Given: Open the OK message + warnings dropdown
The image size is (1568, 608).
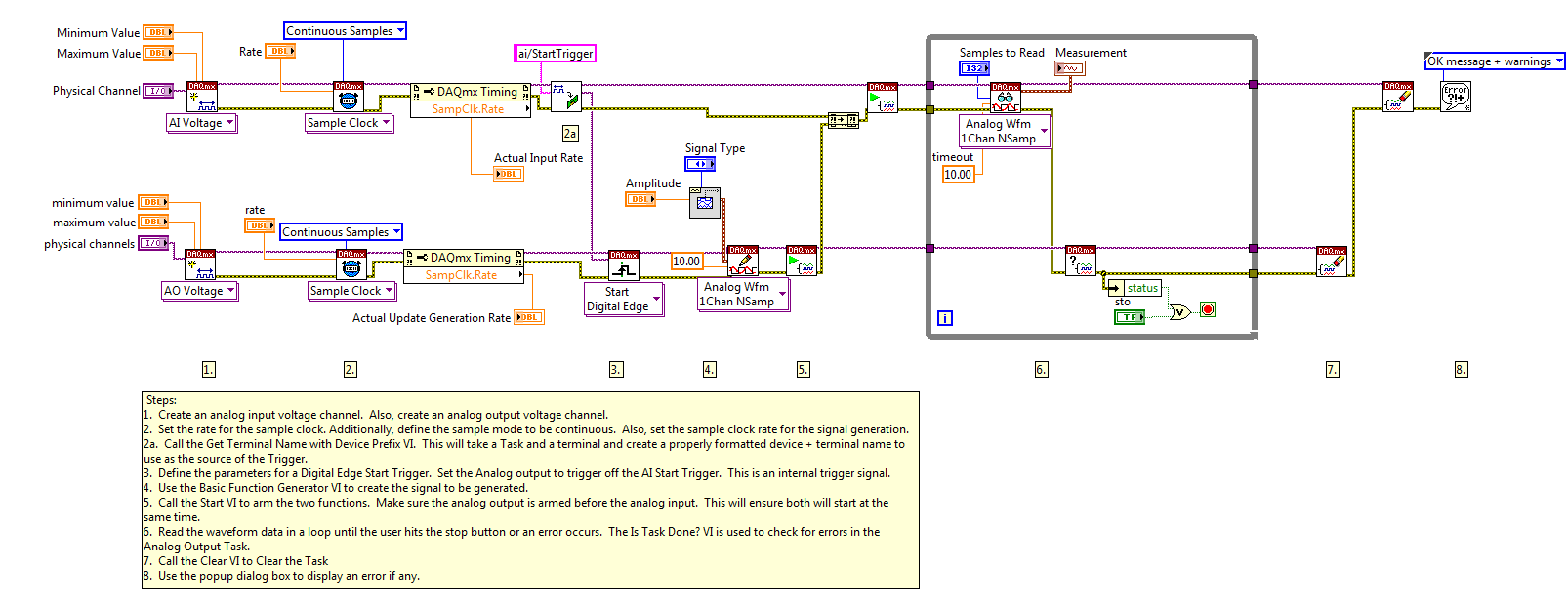Looking at the screenshot, I should (1495, 61).
